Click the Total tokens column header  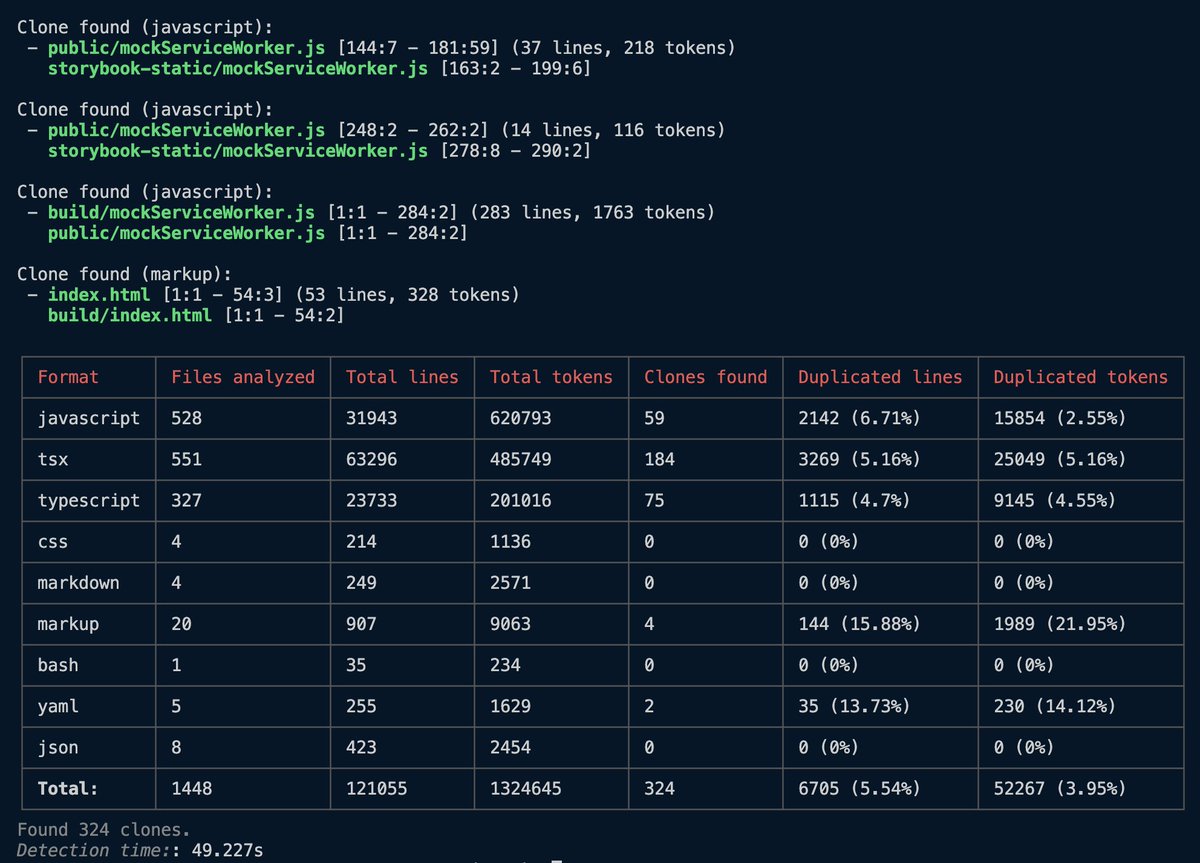click(x=551, y=377)
